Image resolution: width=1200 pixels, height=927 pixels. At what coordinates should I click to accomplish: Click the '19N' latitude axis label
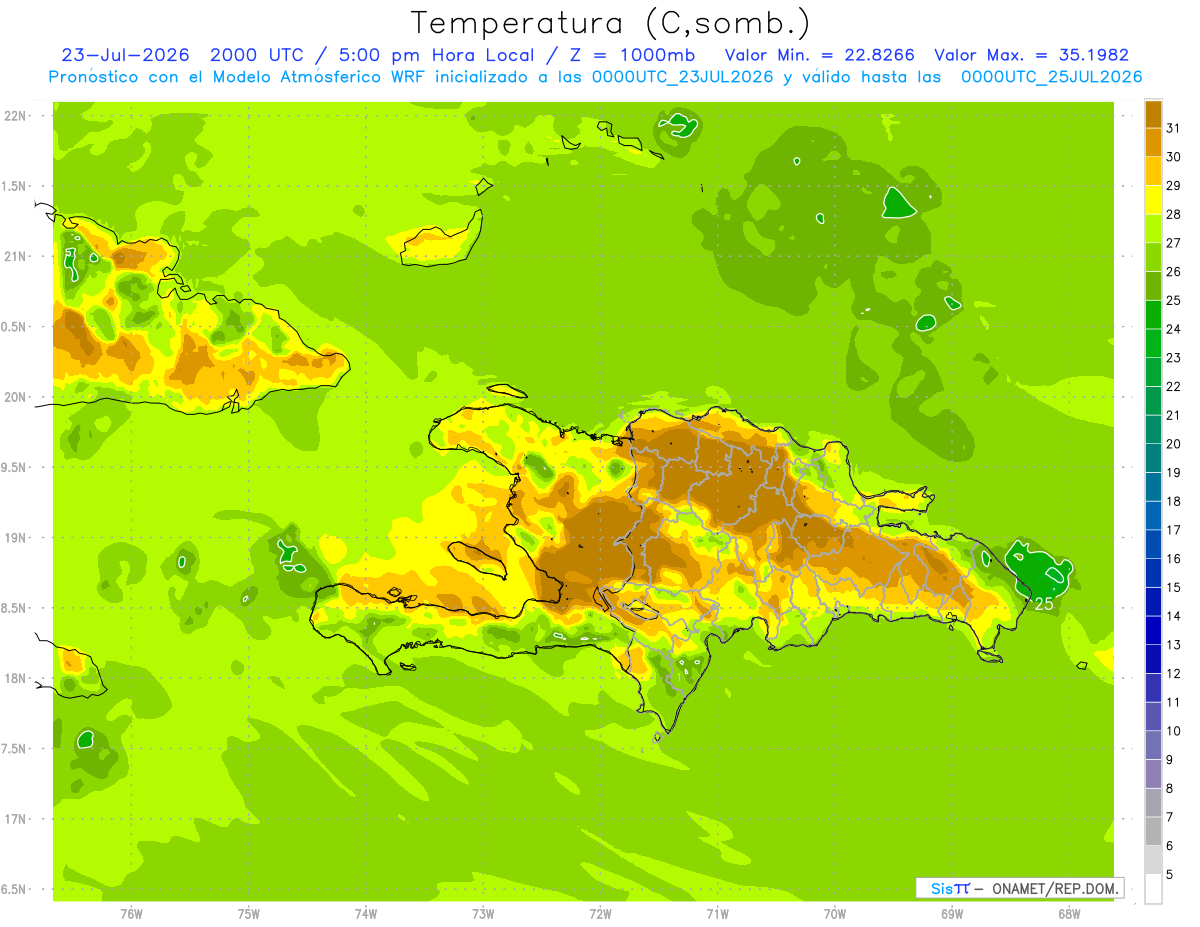(x=15, y=538)
